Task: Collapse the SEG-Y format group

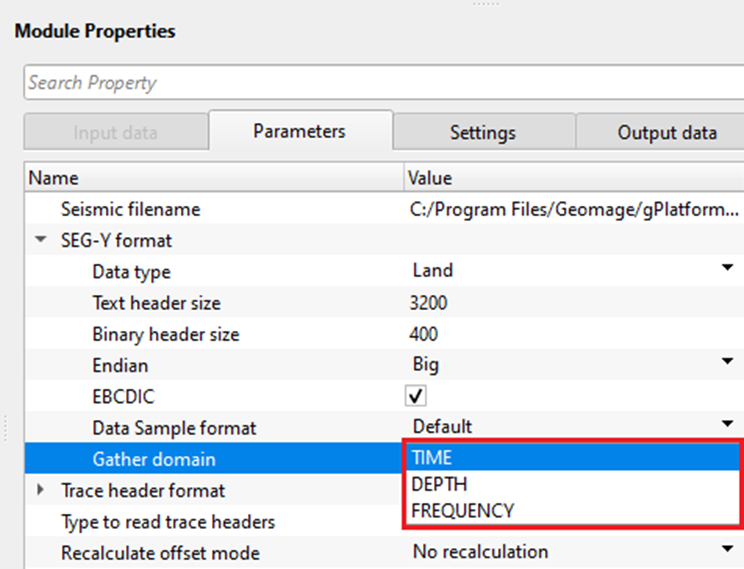Action: click(x=41, y=240)
